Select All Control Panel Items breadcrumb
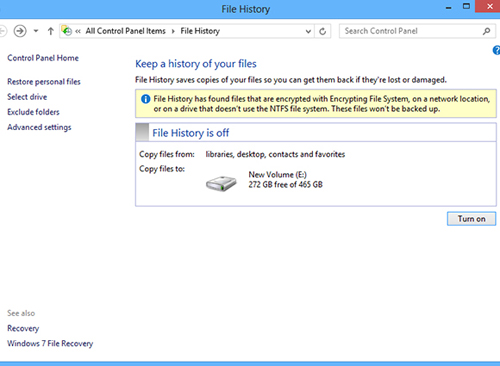 tap(125, 31)
